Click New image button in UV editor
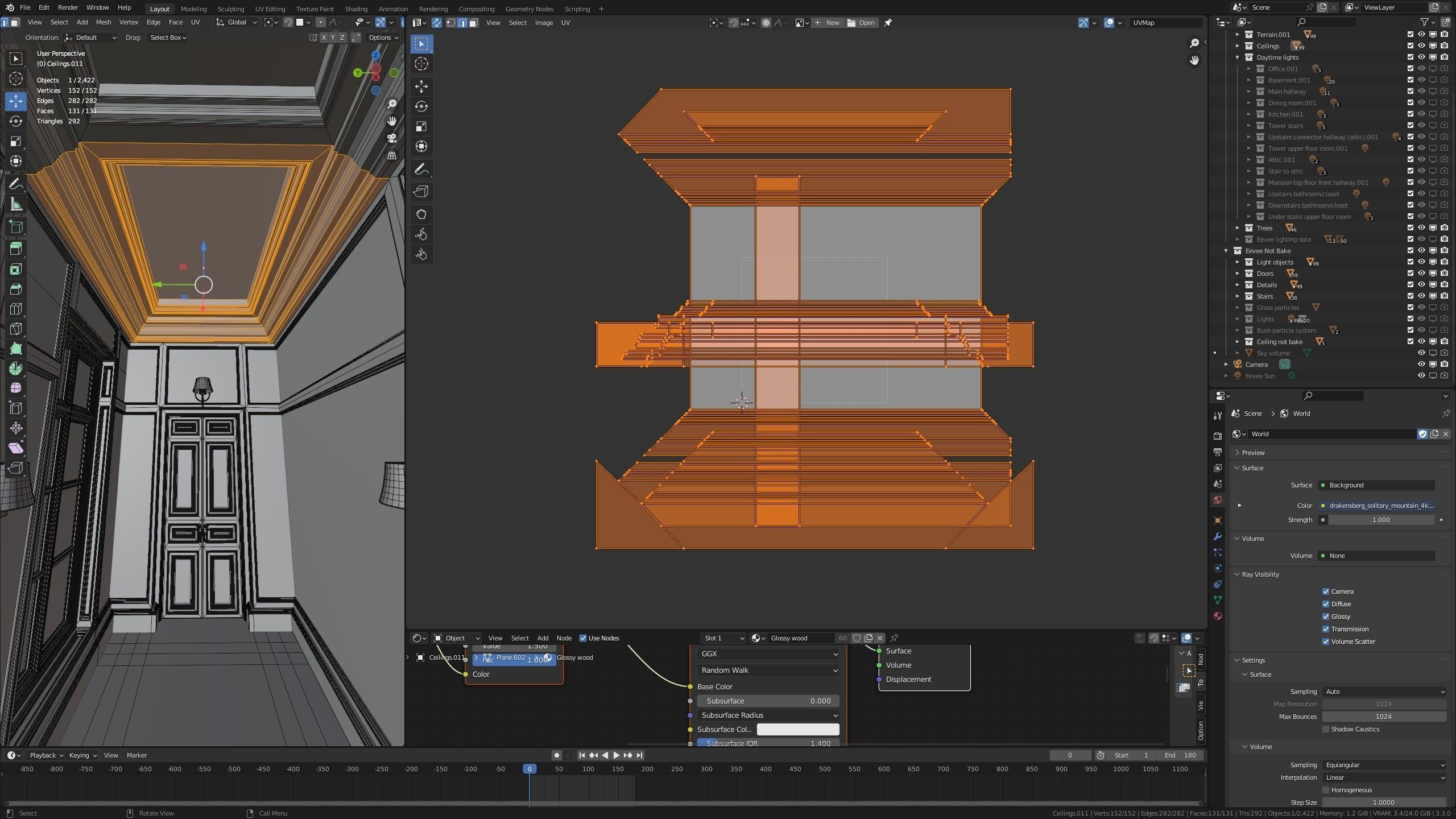Image resolution: width=1456 pixels, height=819 pixels. click(828, 23)
